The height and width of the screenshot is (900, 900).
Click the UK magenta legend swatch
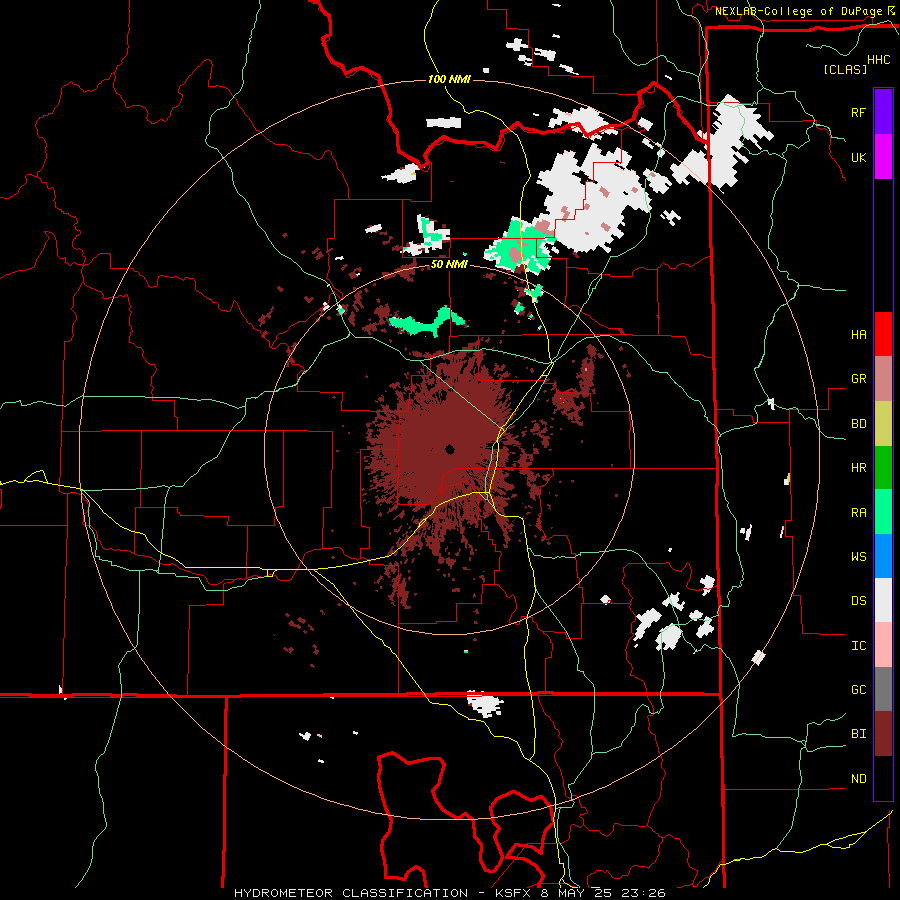[x=883, y=157]
